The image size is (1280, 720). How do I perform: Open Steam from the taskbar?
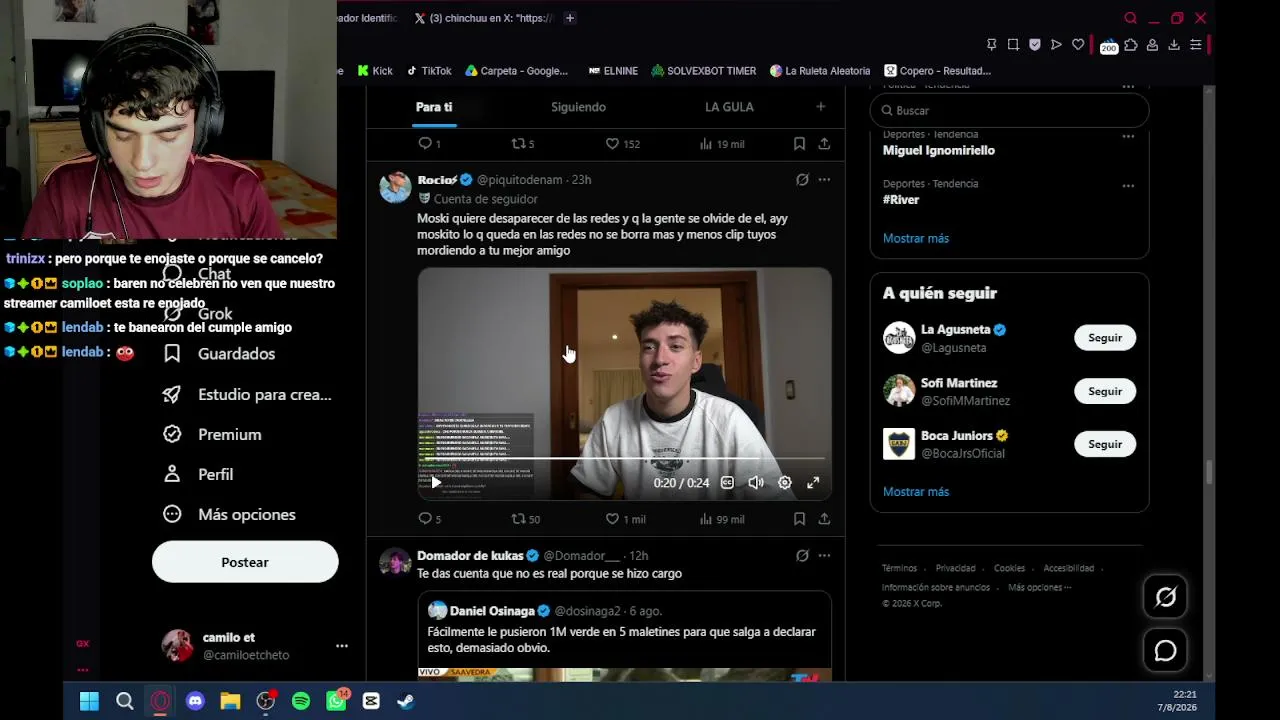406,701
